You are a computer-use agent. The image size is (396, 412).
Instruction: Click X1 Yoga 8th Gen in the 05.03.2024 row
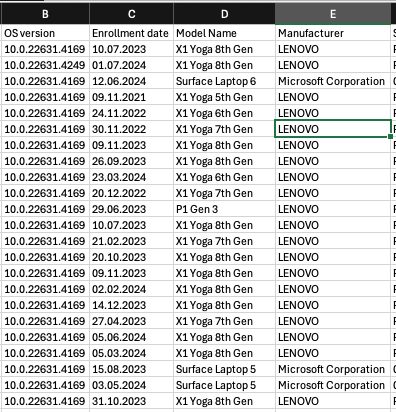pos(225,353)
